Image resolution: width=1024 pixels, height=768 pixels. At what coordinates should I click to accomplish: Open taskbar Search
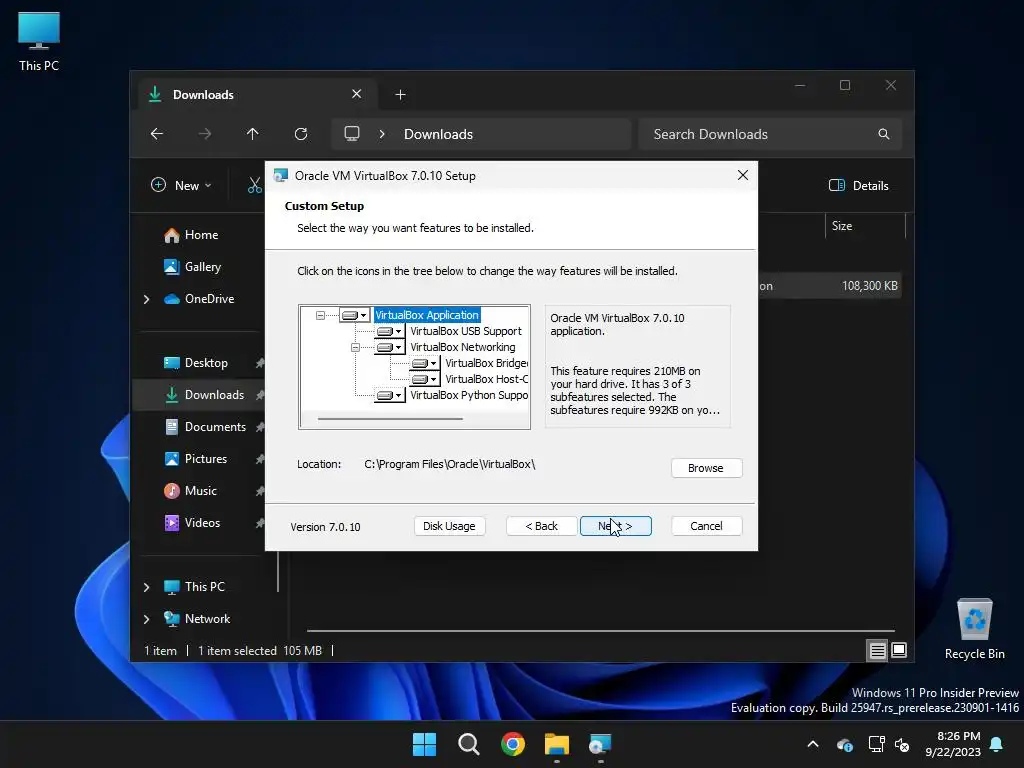469,744
